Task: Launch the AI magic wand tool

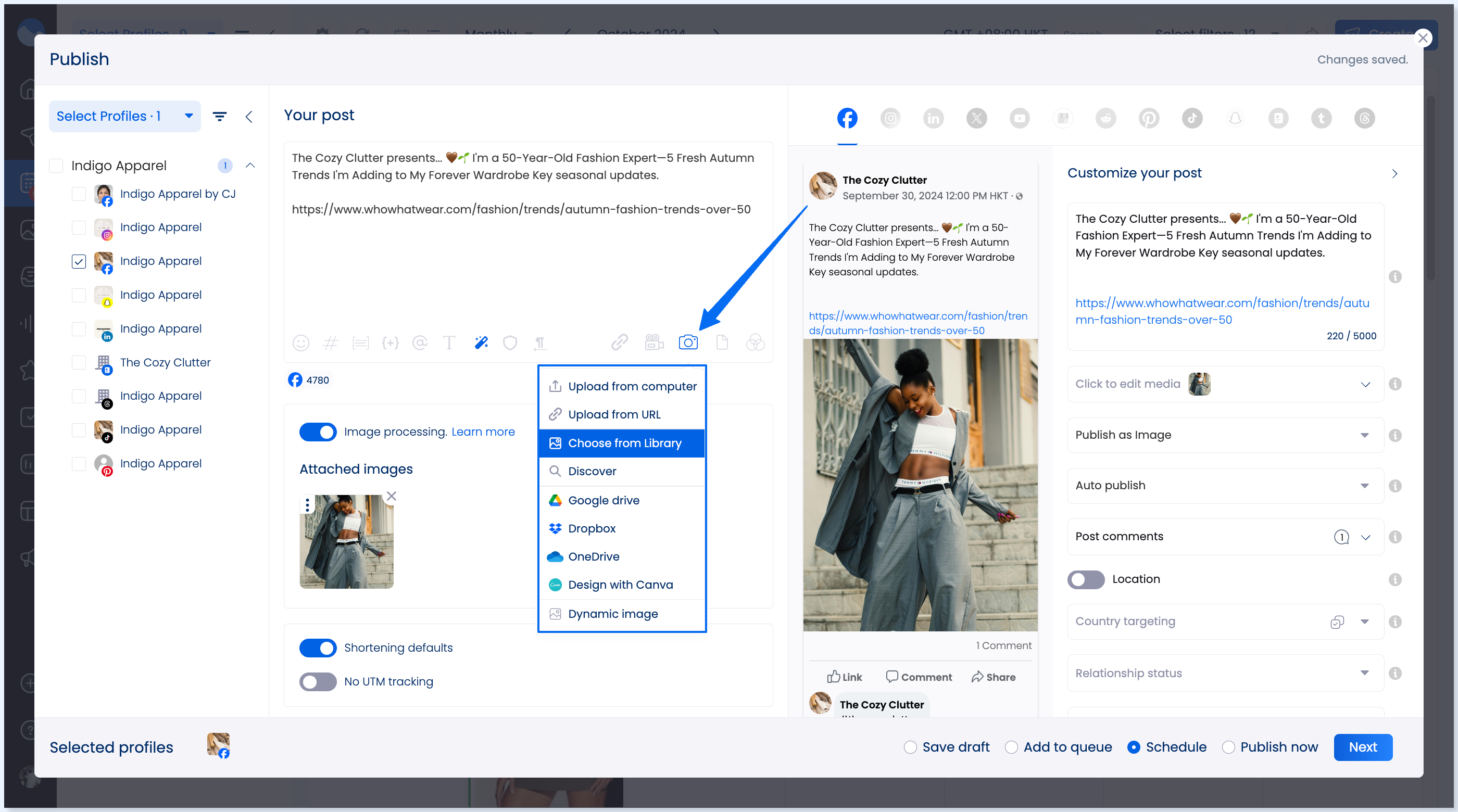Action: [481, 342]
